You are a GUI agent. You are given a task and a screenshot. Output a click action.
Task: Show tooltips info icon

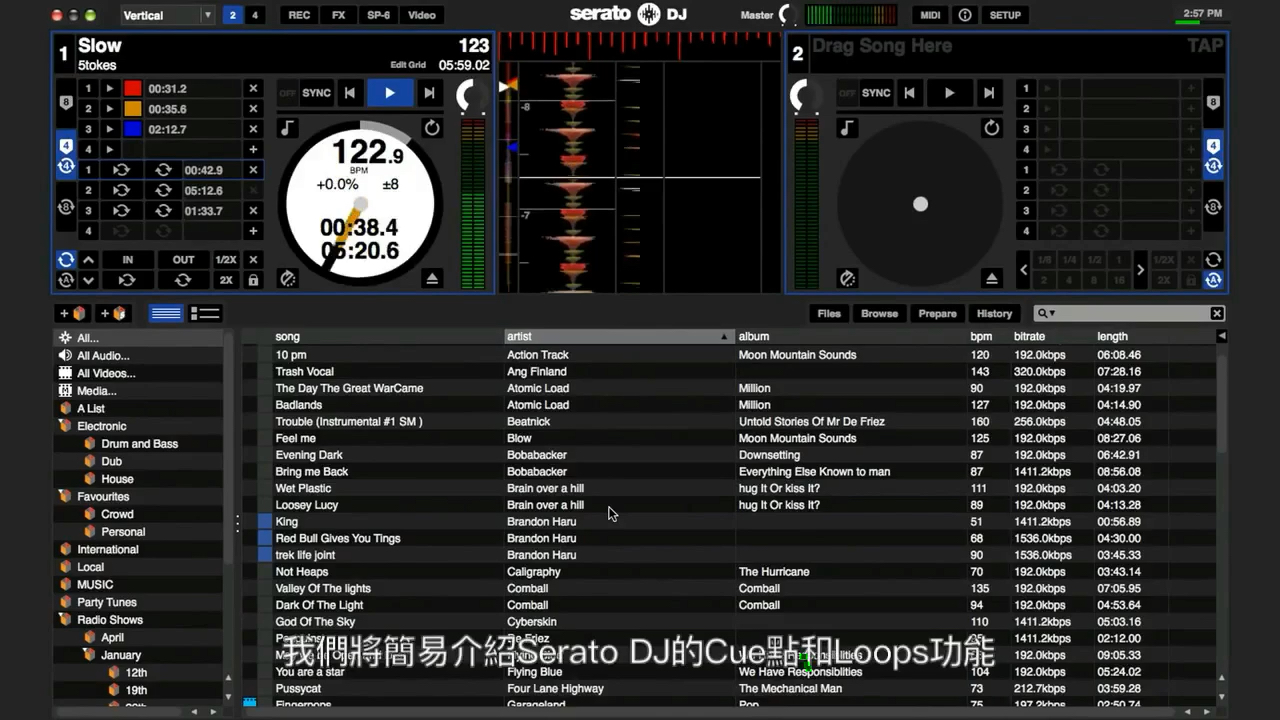pyautogui.click(x=965, y=15)
